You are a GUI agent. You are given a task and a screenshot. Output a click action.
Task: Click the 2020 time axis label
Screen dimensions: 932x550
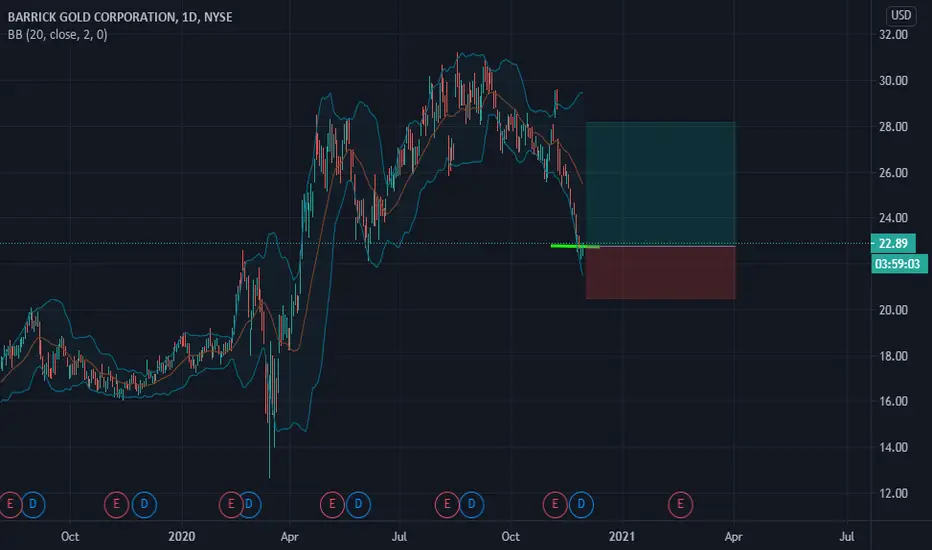click(182, 536)
